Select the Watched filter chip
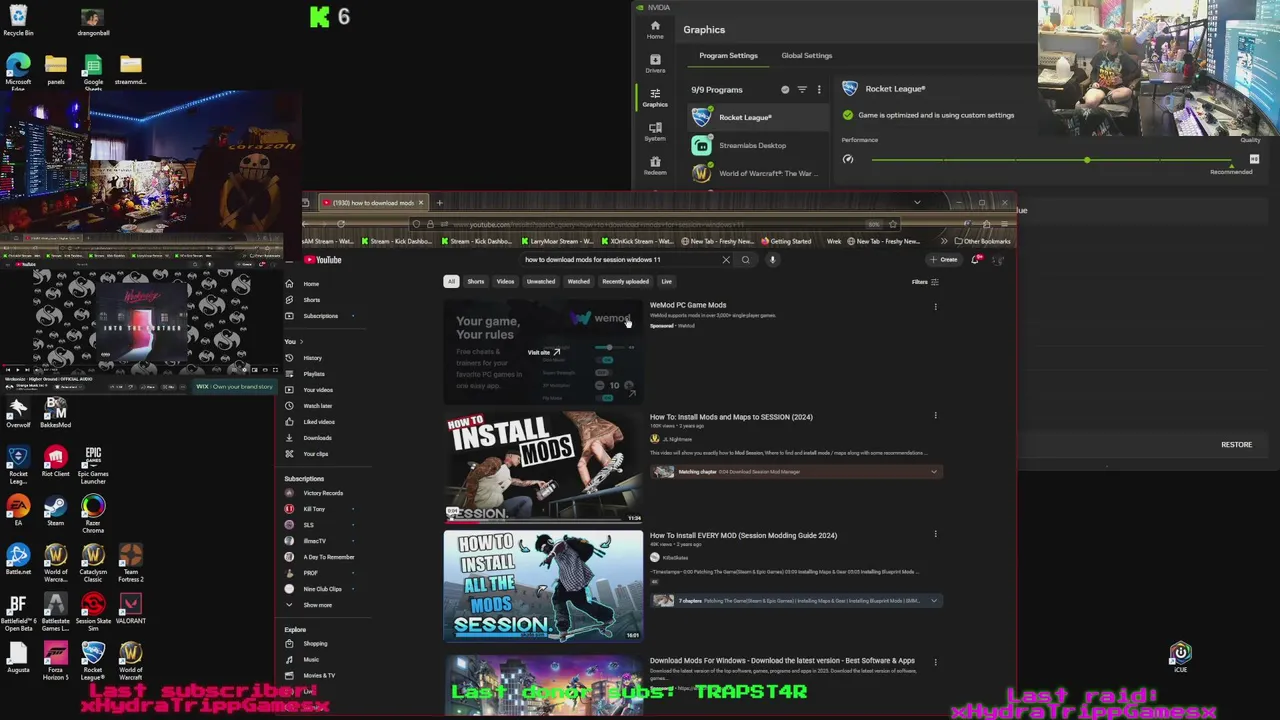 click(578, 282)
